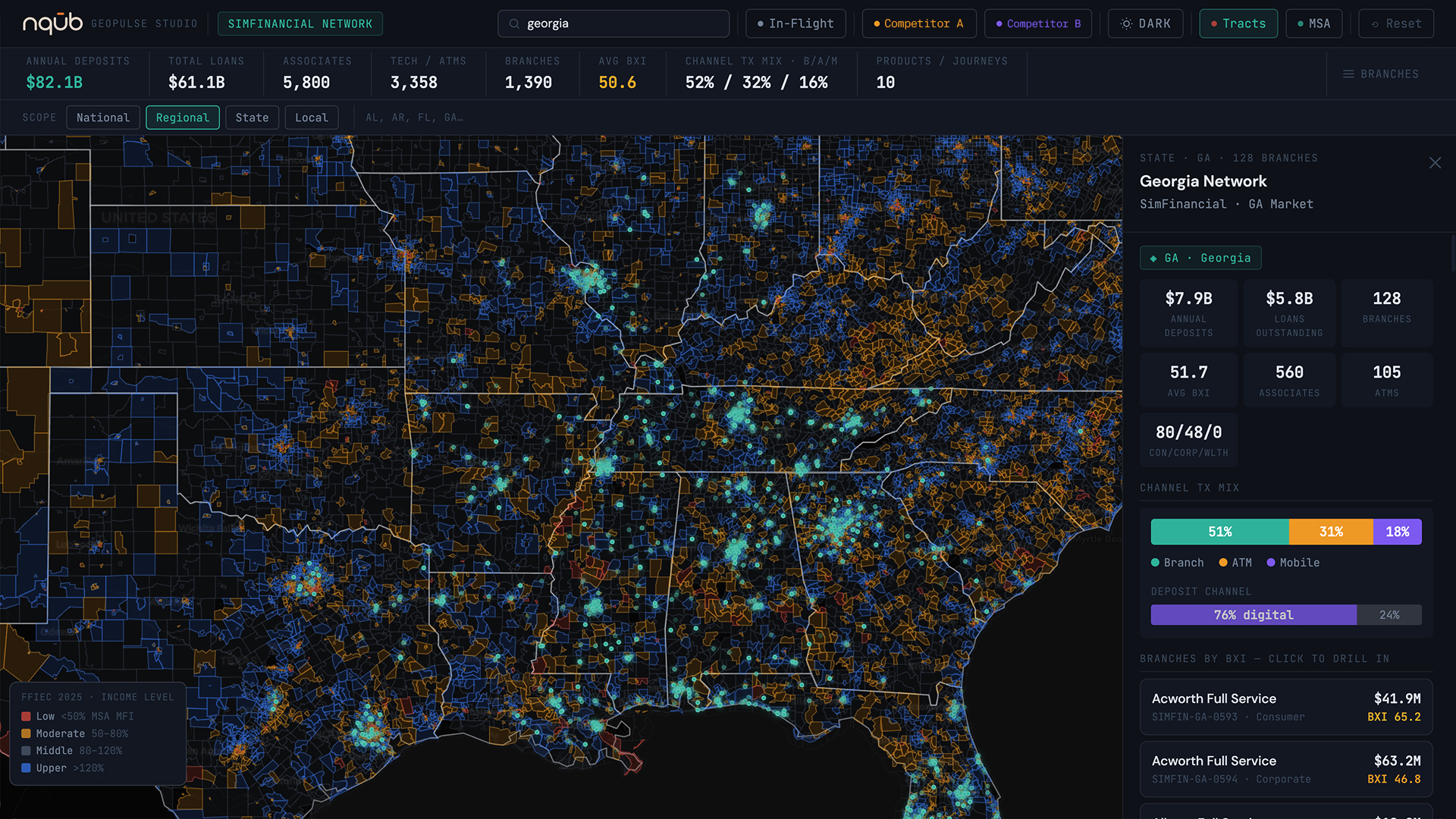Click the search magnifier icon
The height and width of the screenshot is (819, 1456).
point(514,24)
